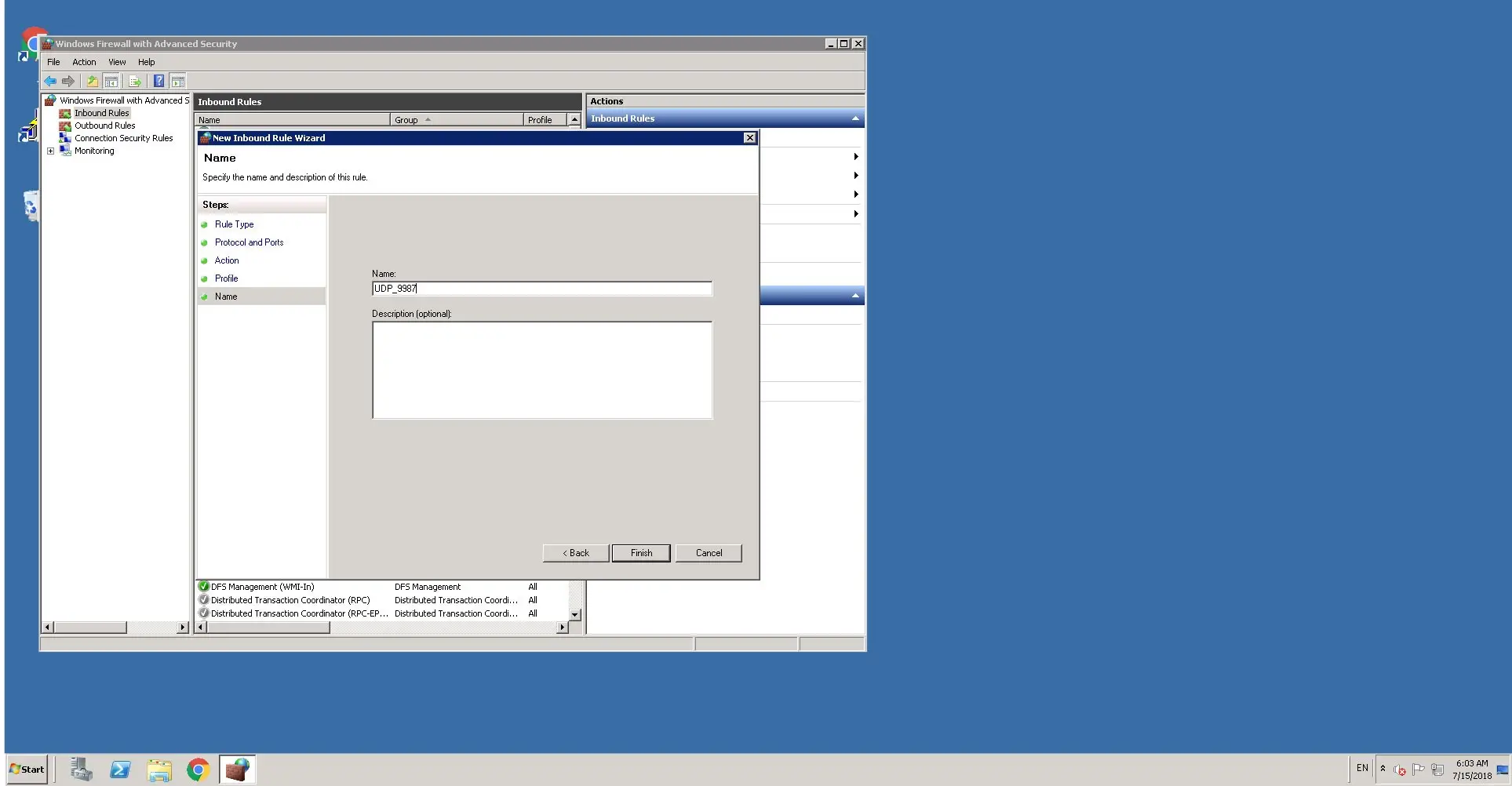Toggle the Show/Hide Console Tree toolbar icon
The image size is (1512, 786).
[111, 81]
